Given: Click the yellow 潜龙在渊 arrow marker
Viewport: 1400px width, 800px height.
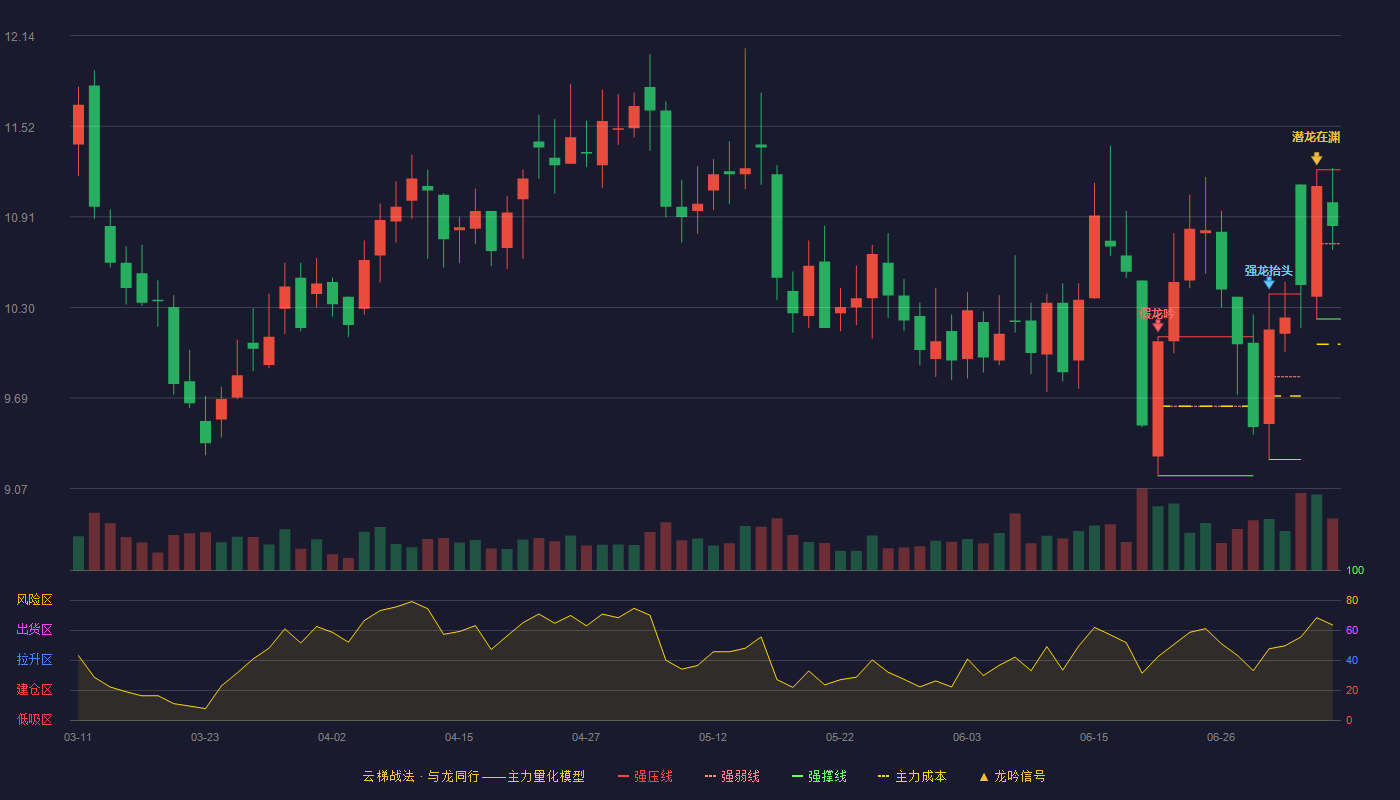Looking at the screenshot, I should click(1316, 158).
